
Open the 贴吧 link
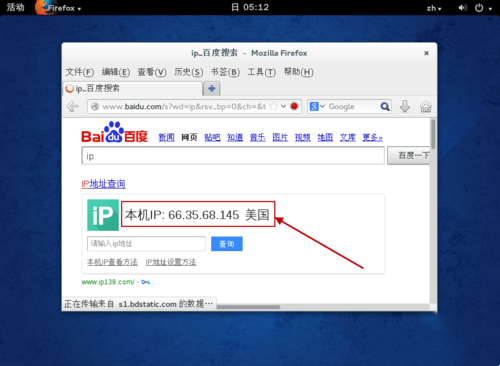pyautogui.click(x=212, y=137)
